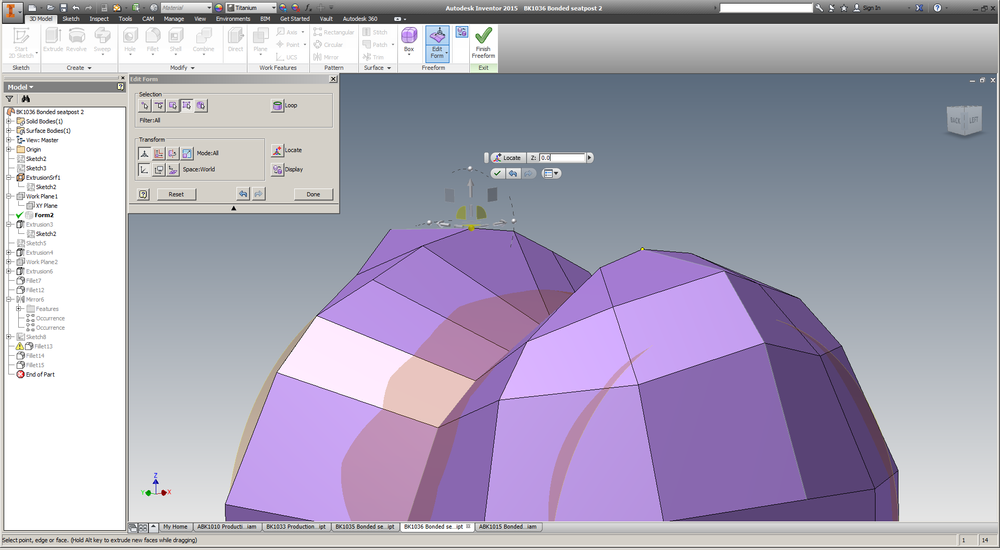Viewport: 1000px width, 550px height.
Task: Click the Z value input field
Action: tap(562, 158)
